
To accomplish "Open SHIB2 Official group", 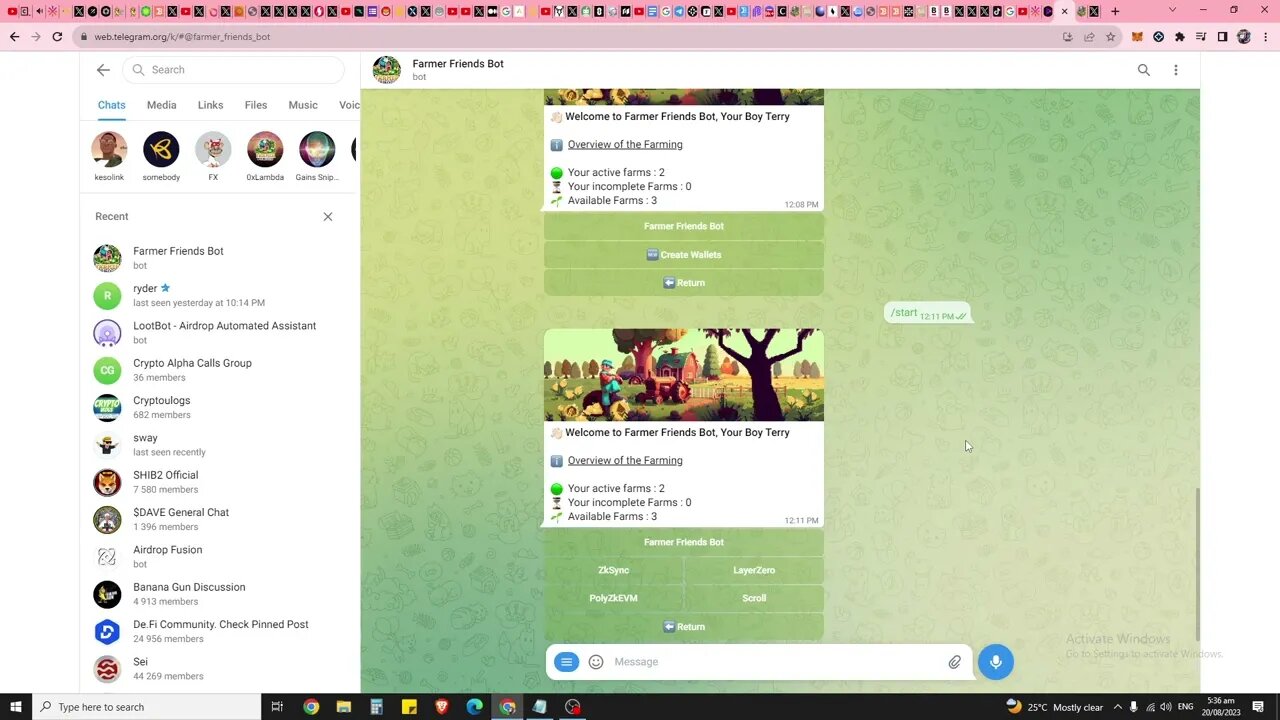I will [x=219, y=482].
